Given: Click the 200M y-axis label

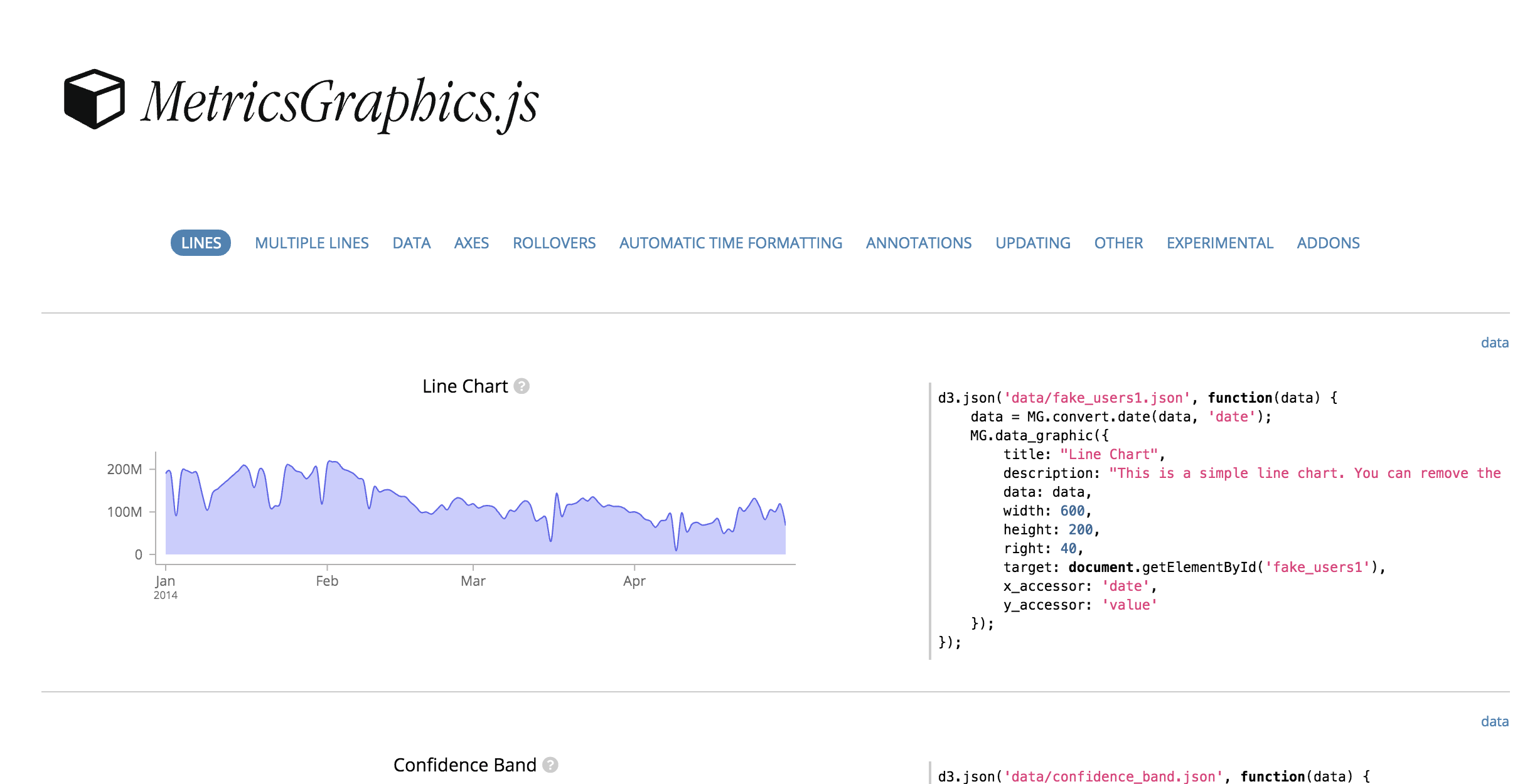Looking at the screenshot, I should 124,469.
